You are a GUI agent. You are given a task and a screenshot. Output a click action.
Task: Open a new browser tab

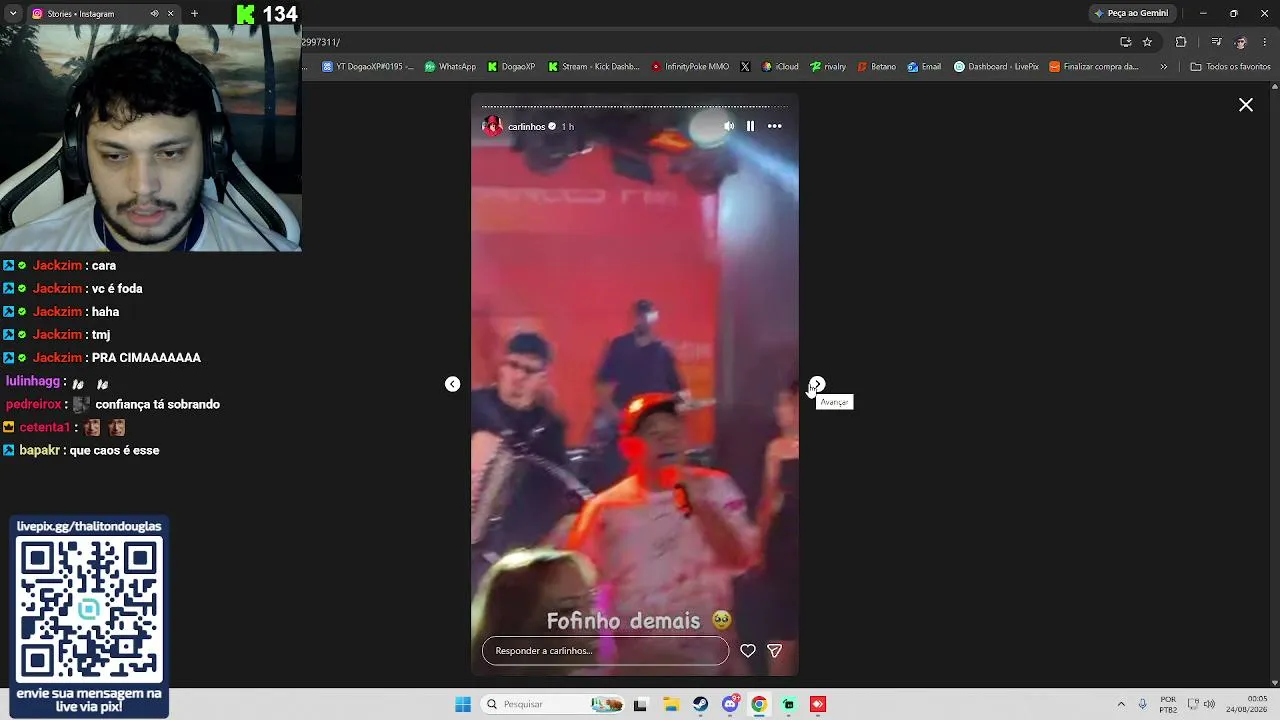pyautogui.click(x=194, y=14)
